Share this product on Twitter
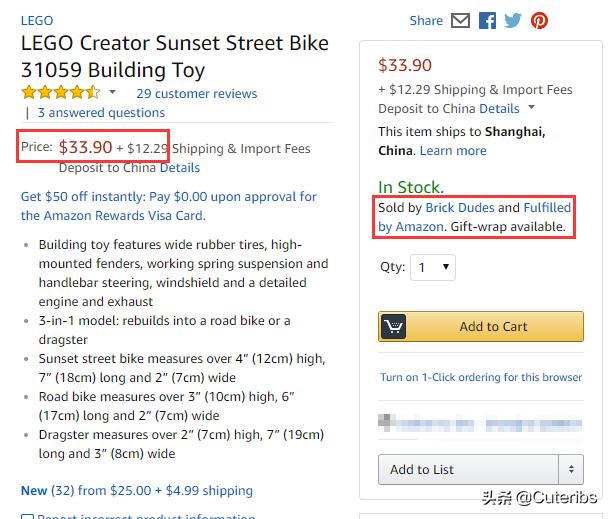The image size is (611, 519). pyautogui.click(x=513, y=20)
